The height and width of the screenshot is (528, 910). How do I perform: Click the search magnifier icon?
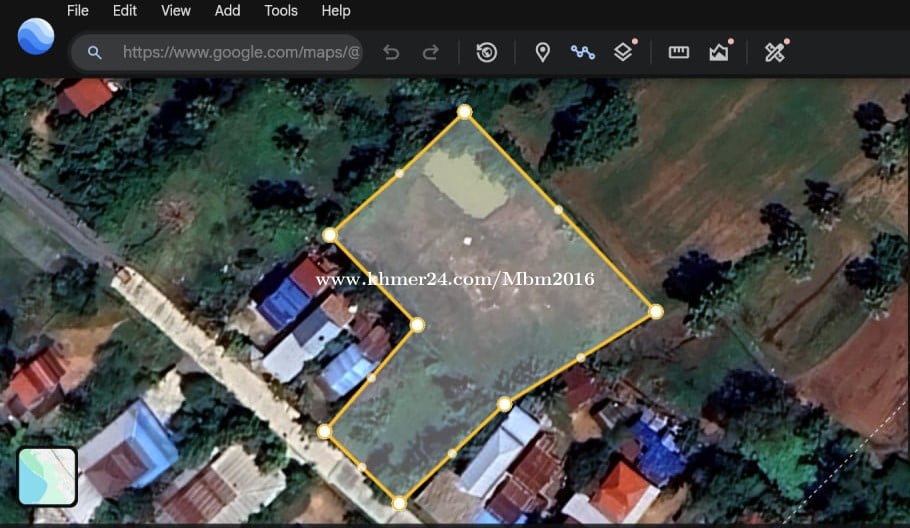coord(94,52)
